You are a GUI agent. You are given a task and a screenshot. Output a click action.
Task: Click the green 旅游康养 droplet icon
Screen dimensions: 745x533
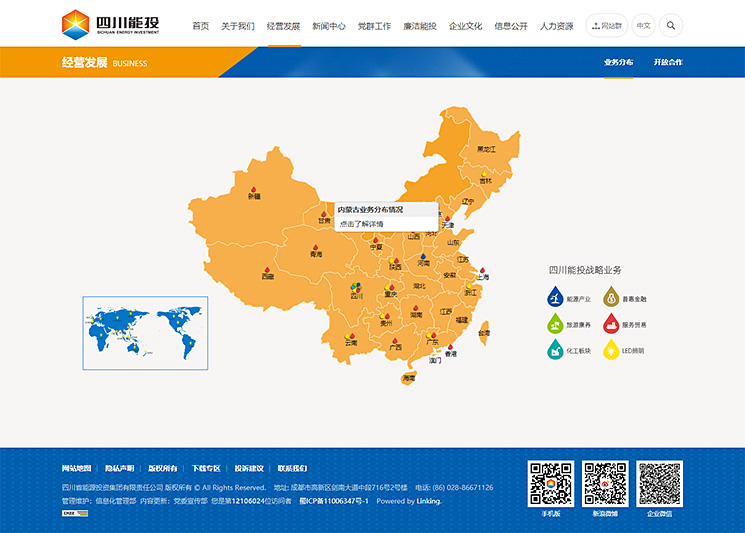pyautogui.click(x=554, y=324)
